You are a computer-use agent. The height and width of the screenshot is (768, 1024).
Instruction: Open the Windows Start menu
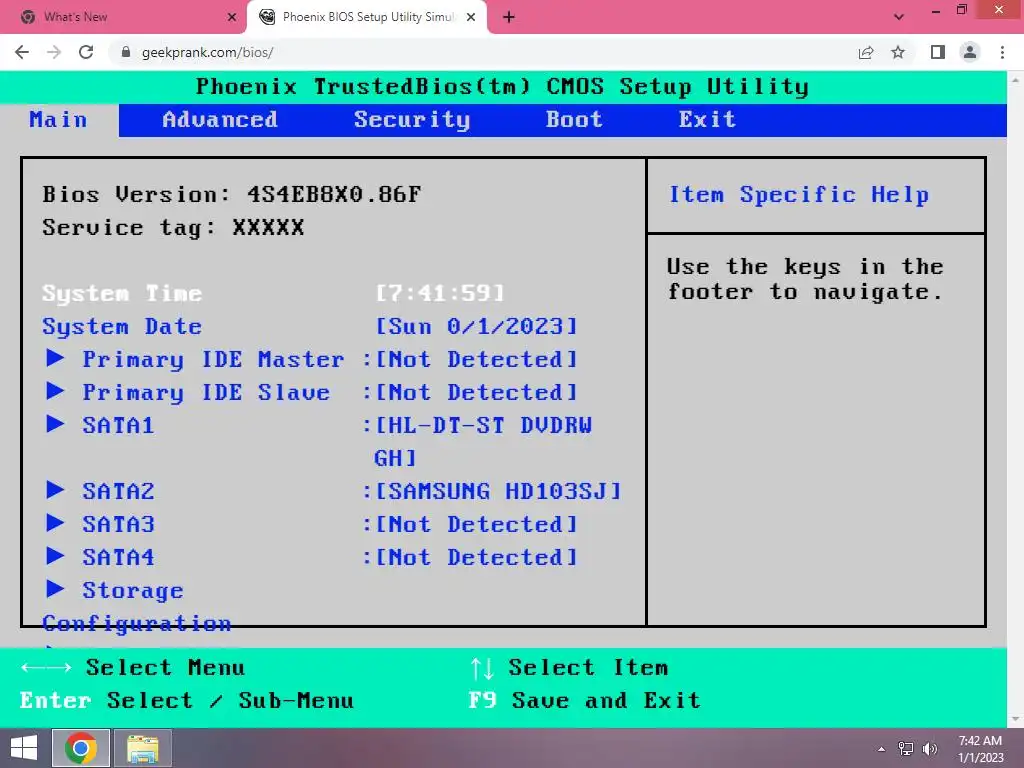pyautogui.click(x=24, y=748)
